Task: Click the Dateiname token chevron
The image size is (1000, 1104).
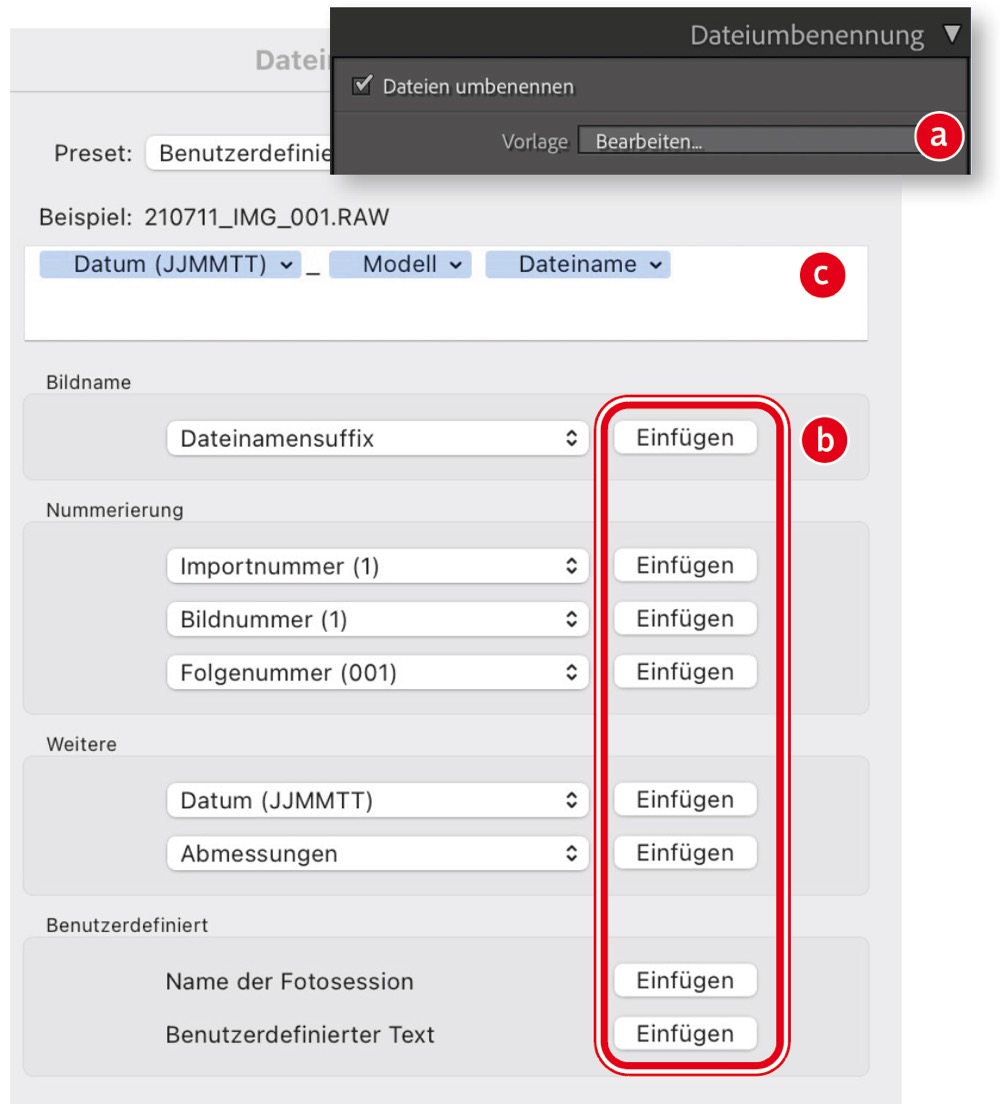Action: point(656,265)
